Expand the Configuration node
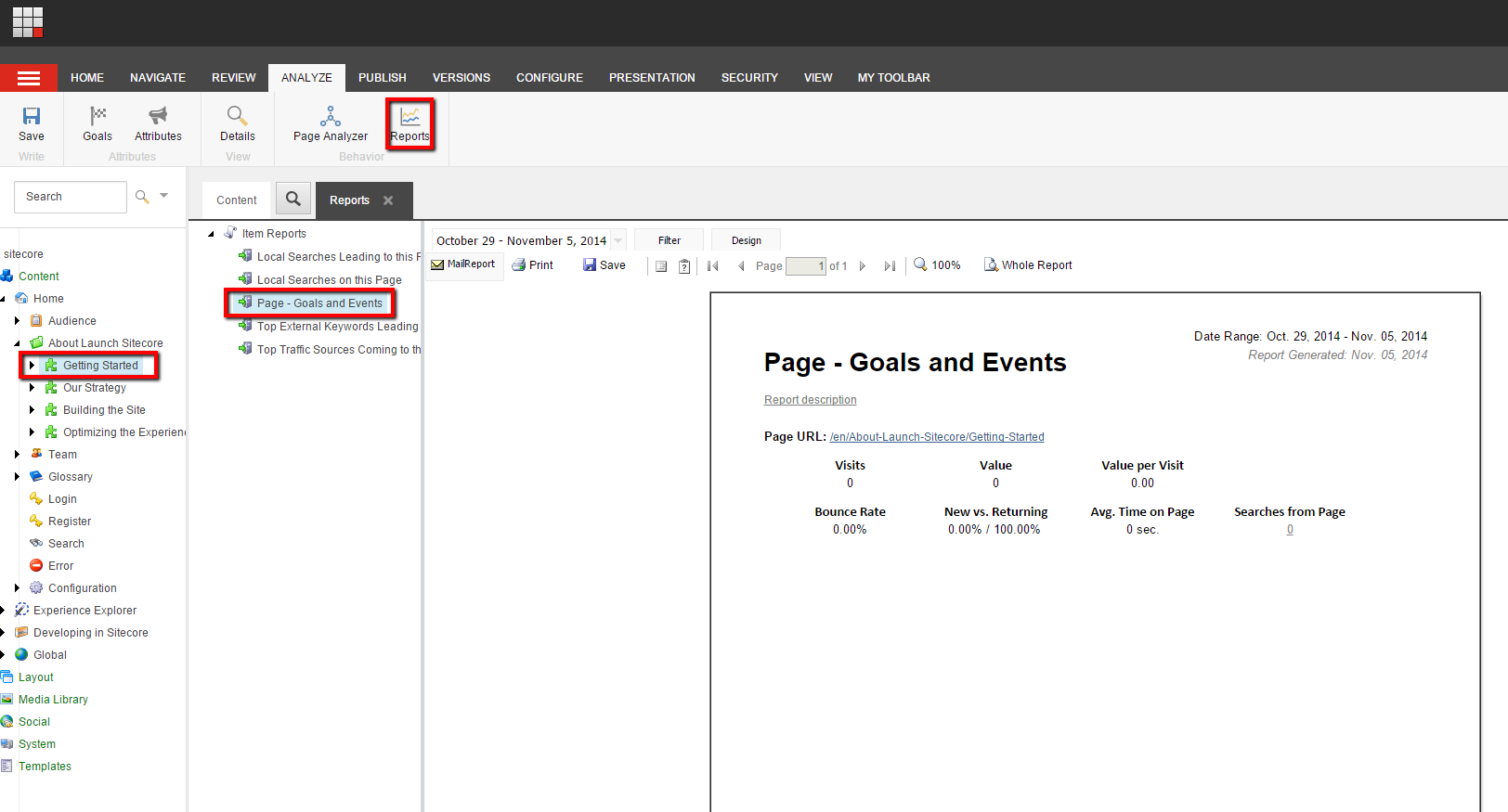The width and height of the screenshot is (1508, 812). pyautogui.click(x=17, y=588)
